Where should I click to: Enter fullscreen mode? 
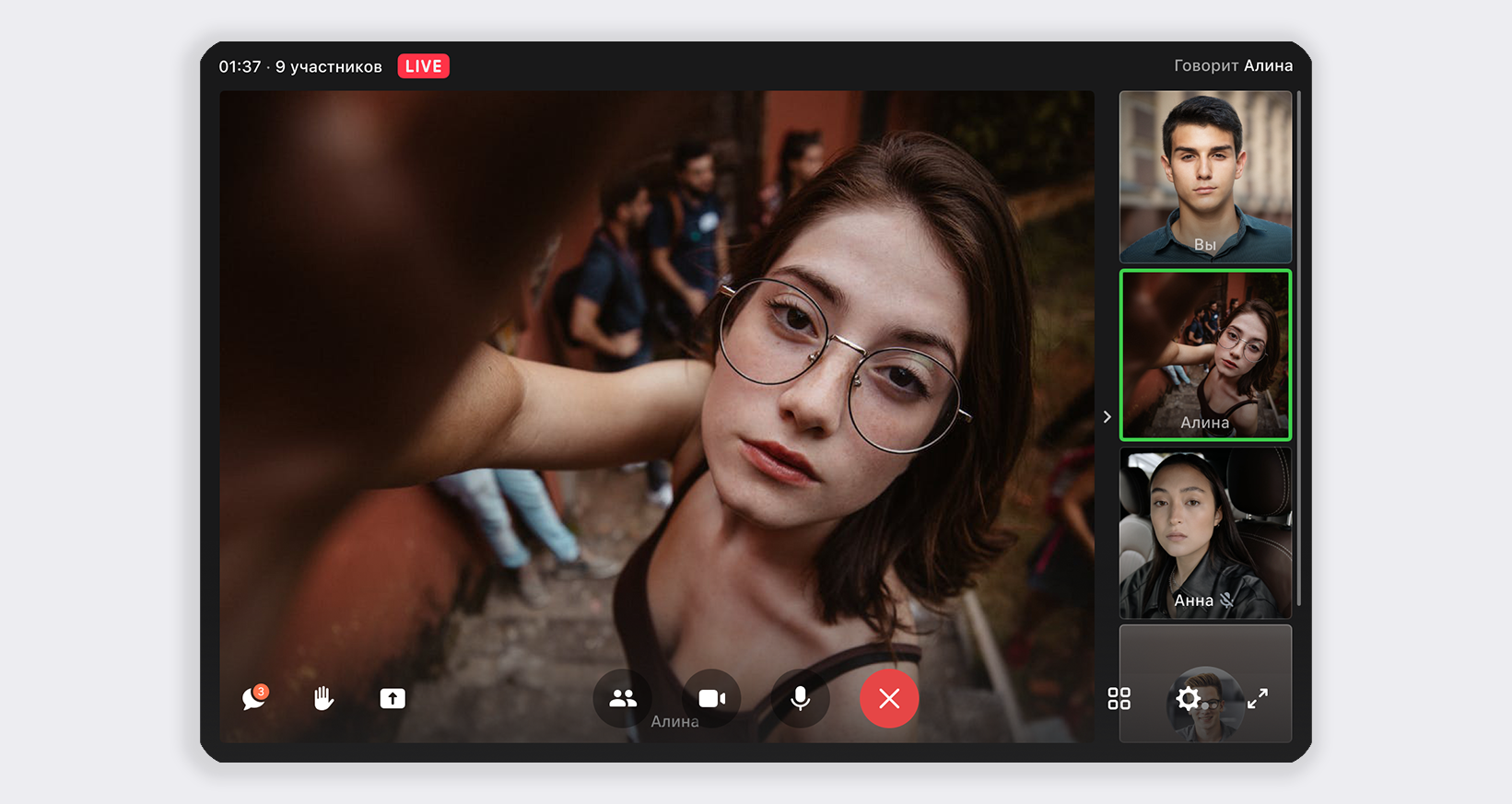[x=1258, y=699]
